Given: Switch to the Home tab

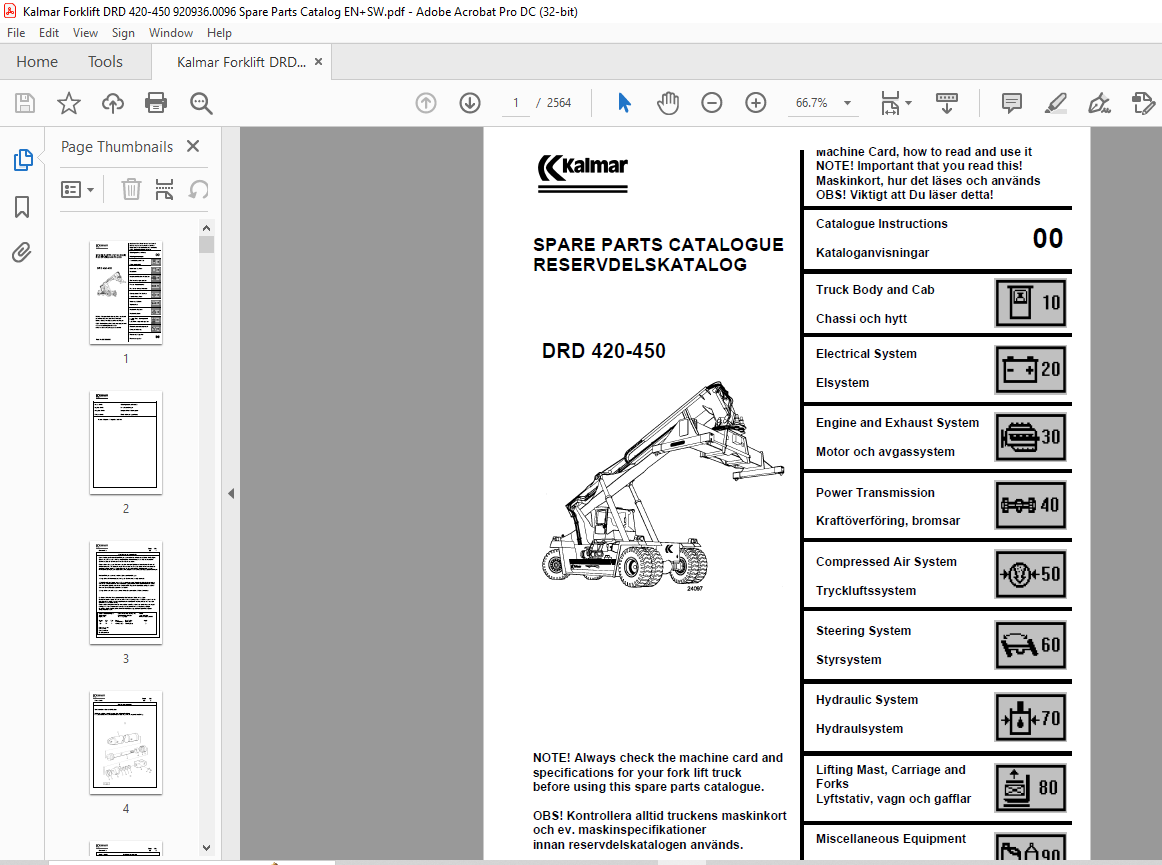Looking at the screenshot, I should pos(37,62).
